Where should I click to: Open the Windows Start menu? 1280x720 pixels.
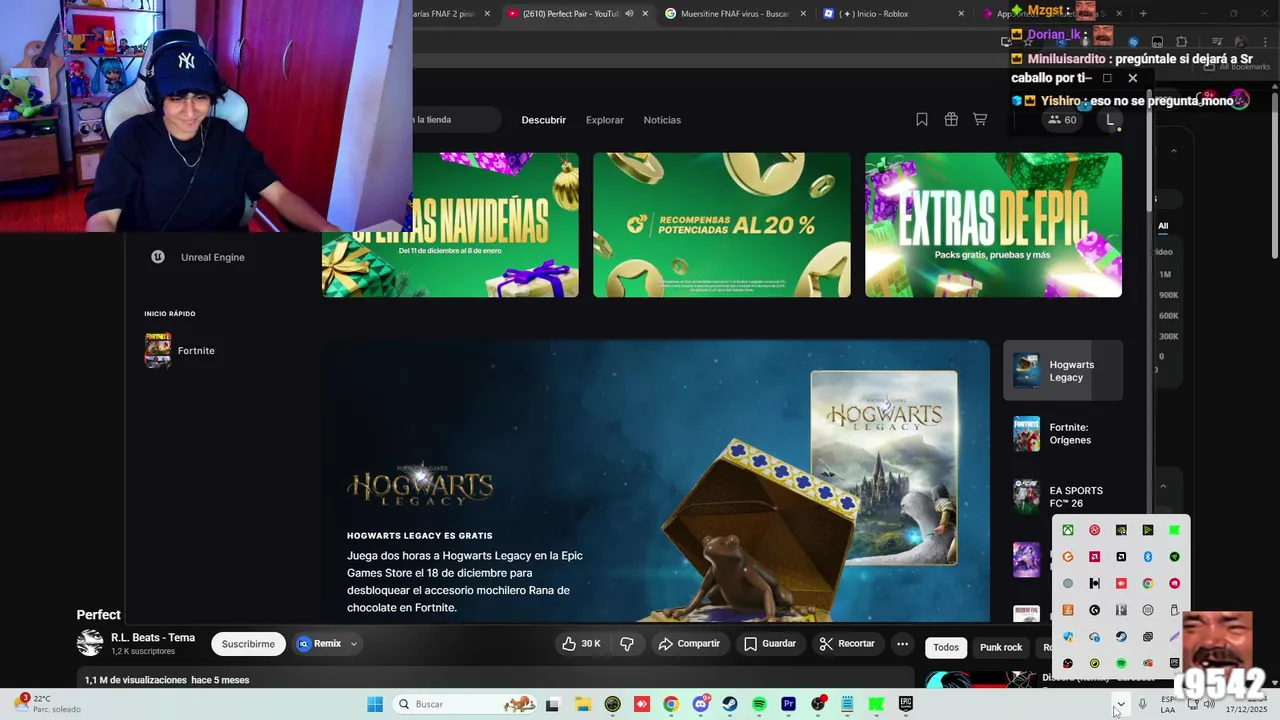(375, 704)
